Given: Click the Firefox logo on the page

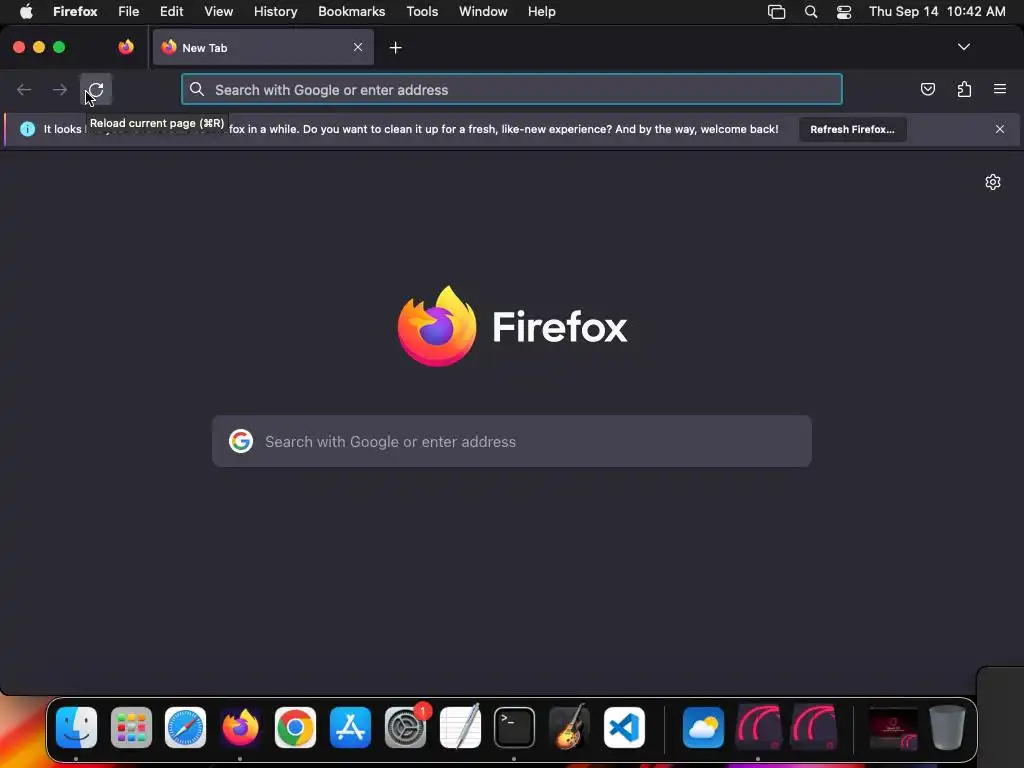Looking at the screenshot, I should [x=437, y=326].
